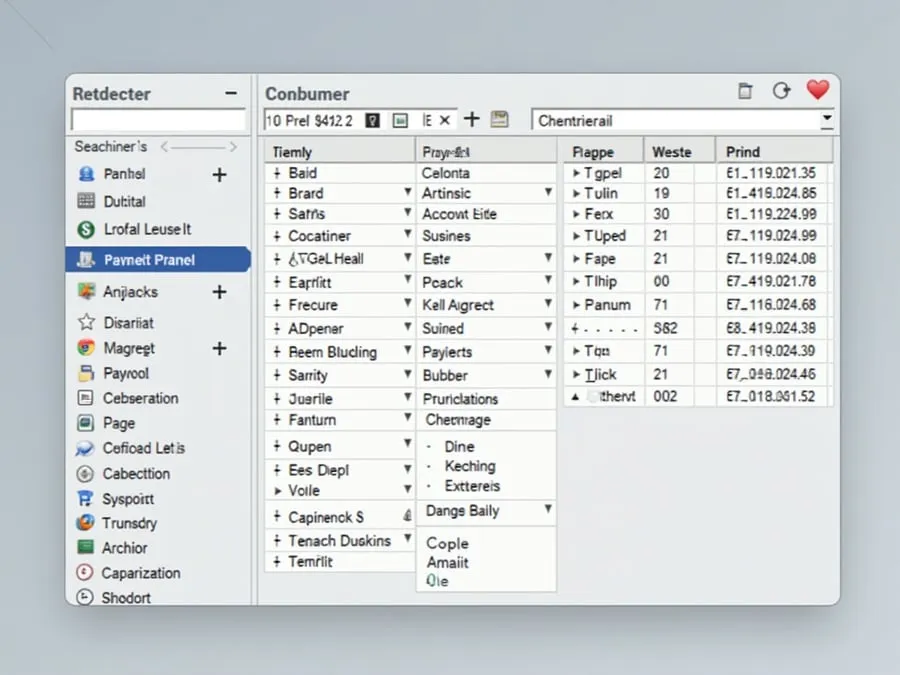This screenshot has width=900, height=675.
Task: Expand the Voile tree row
Action: click(x=278, y=491)
